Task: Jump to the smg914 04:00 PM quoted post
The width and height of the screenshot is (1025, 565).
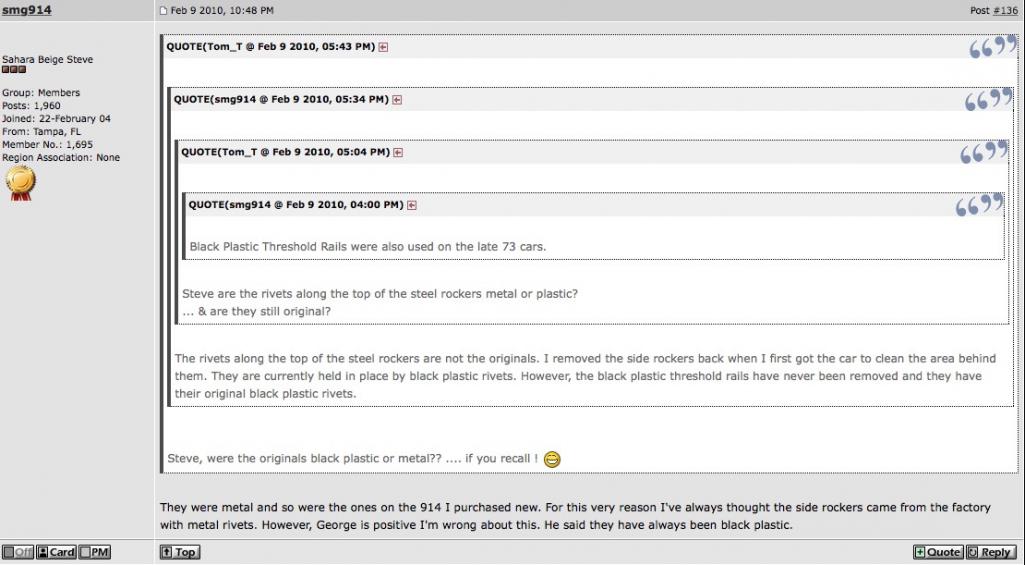Action: [412, 205]
